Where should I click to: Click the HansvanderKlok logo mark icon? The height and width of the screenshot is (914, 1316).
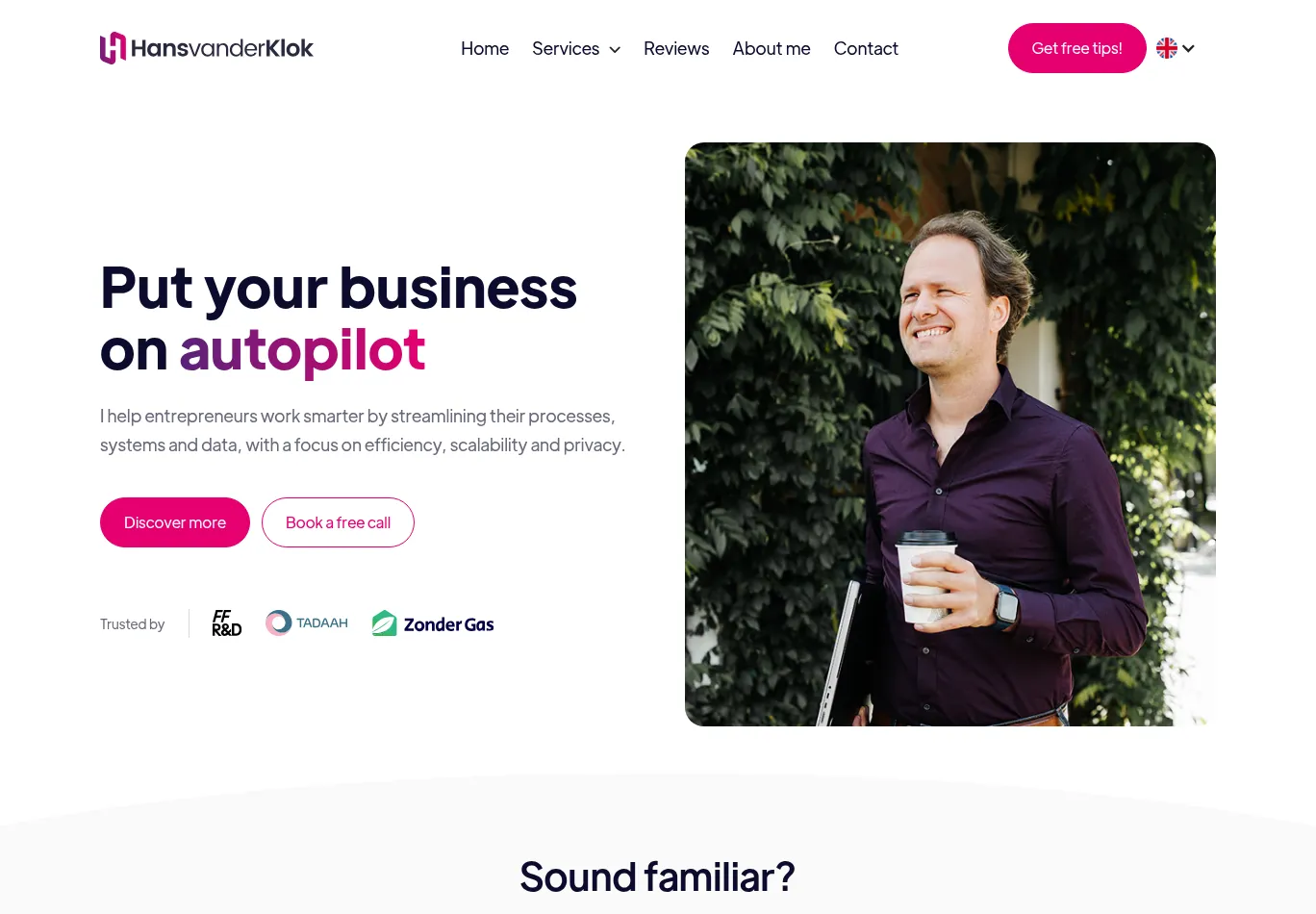click(114, 48)
